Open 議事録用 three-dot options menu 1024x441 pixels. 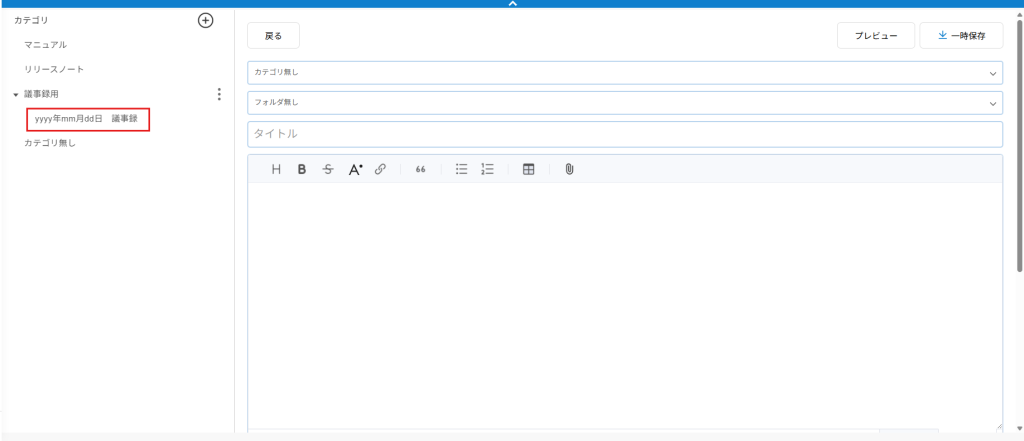tap(219, 94)
